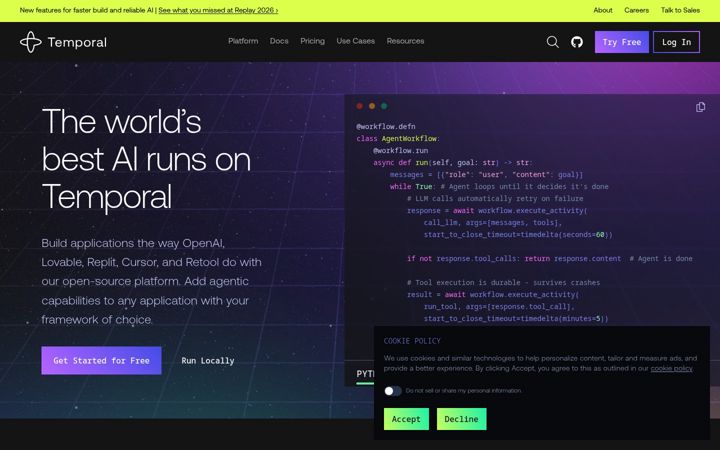Click the Temporal logo icon

[x=31, y=42]
